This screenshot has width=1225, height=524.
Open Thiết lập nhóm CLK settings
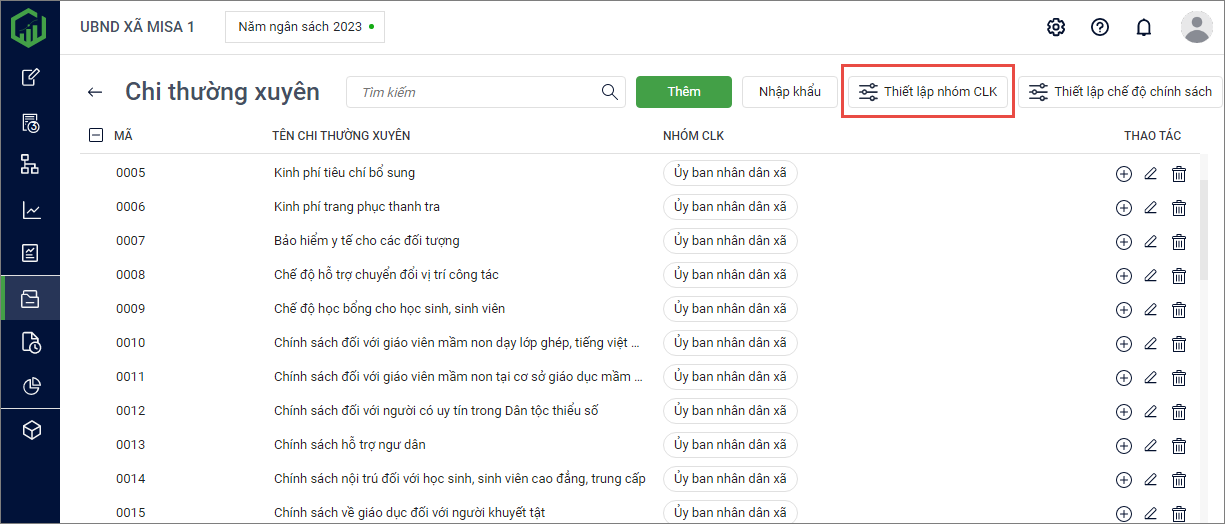point(928,92)
